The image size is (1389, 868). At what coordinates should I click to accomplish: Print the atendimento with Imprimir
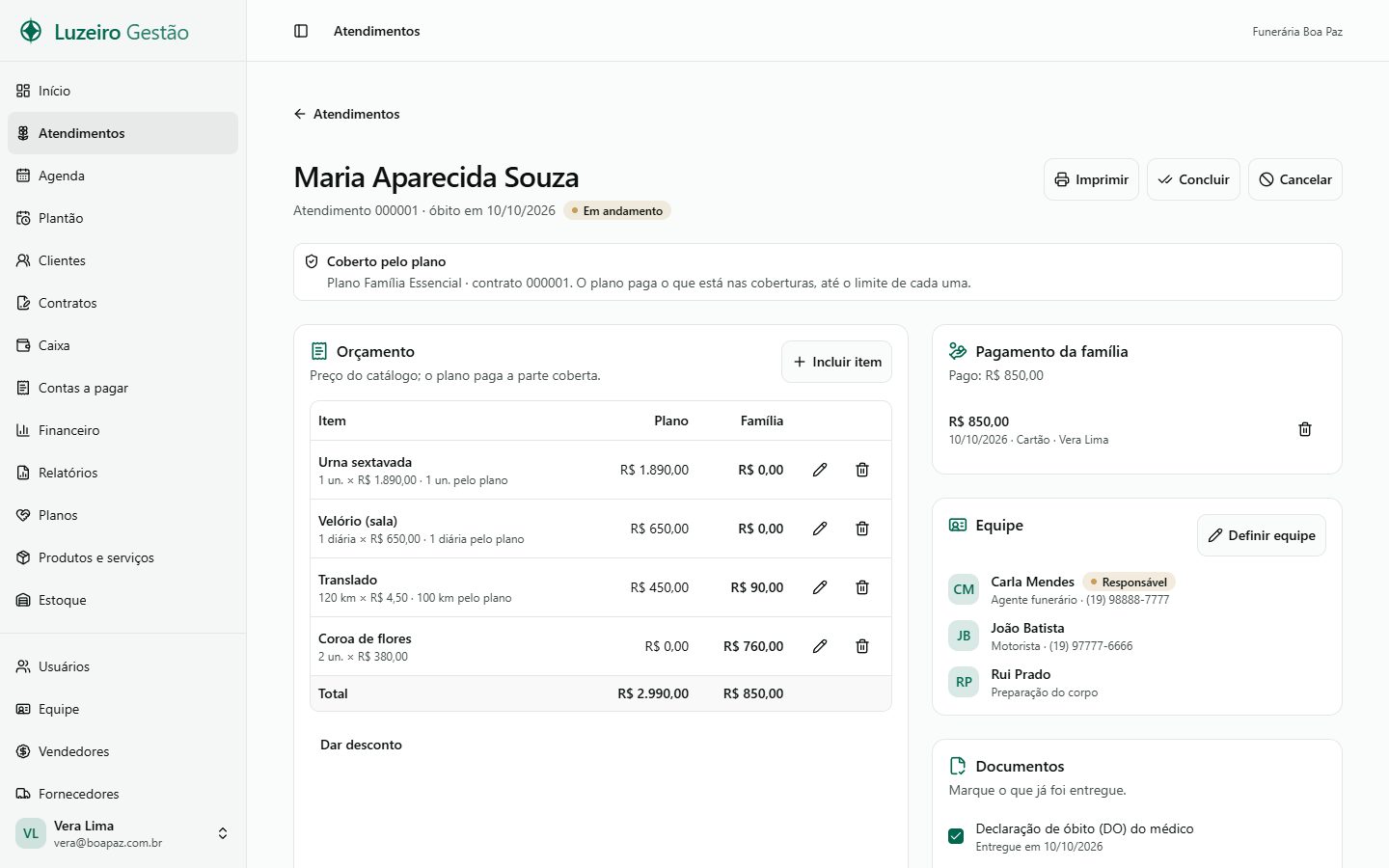(x=1091, y=179)
